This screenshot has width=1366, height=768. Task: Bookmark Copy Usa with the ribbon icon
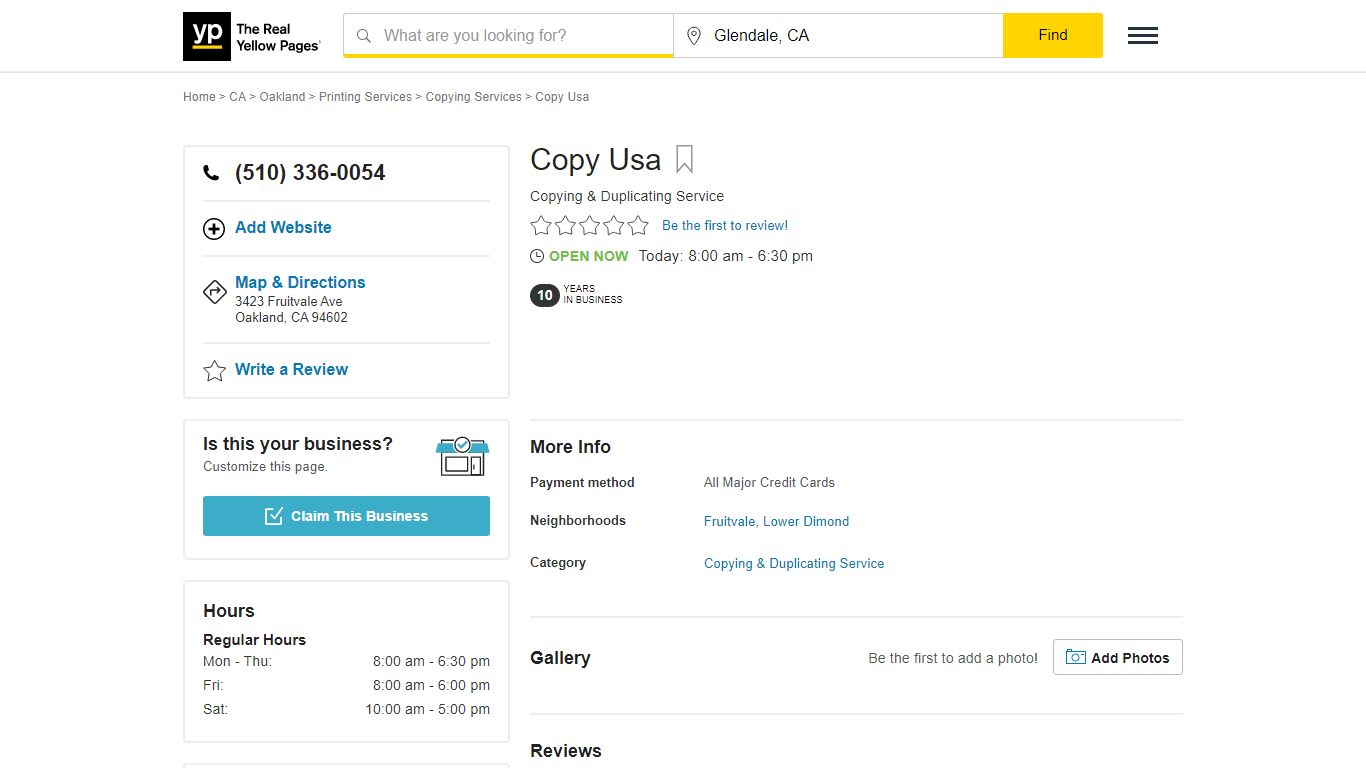pyautogui.click(x=684, y=160)
